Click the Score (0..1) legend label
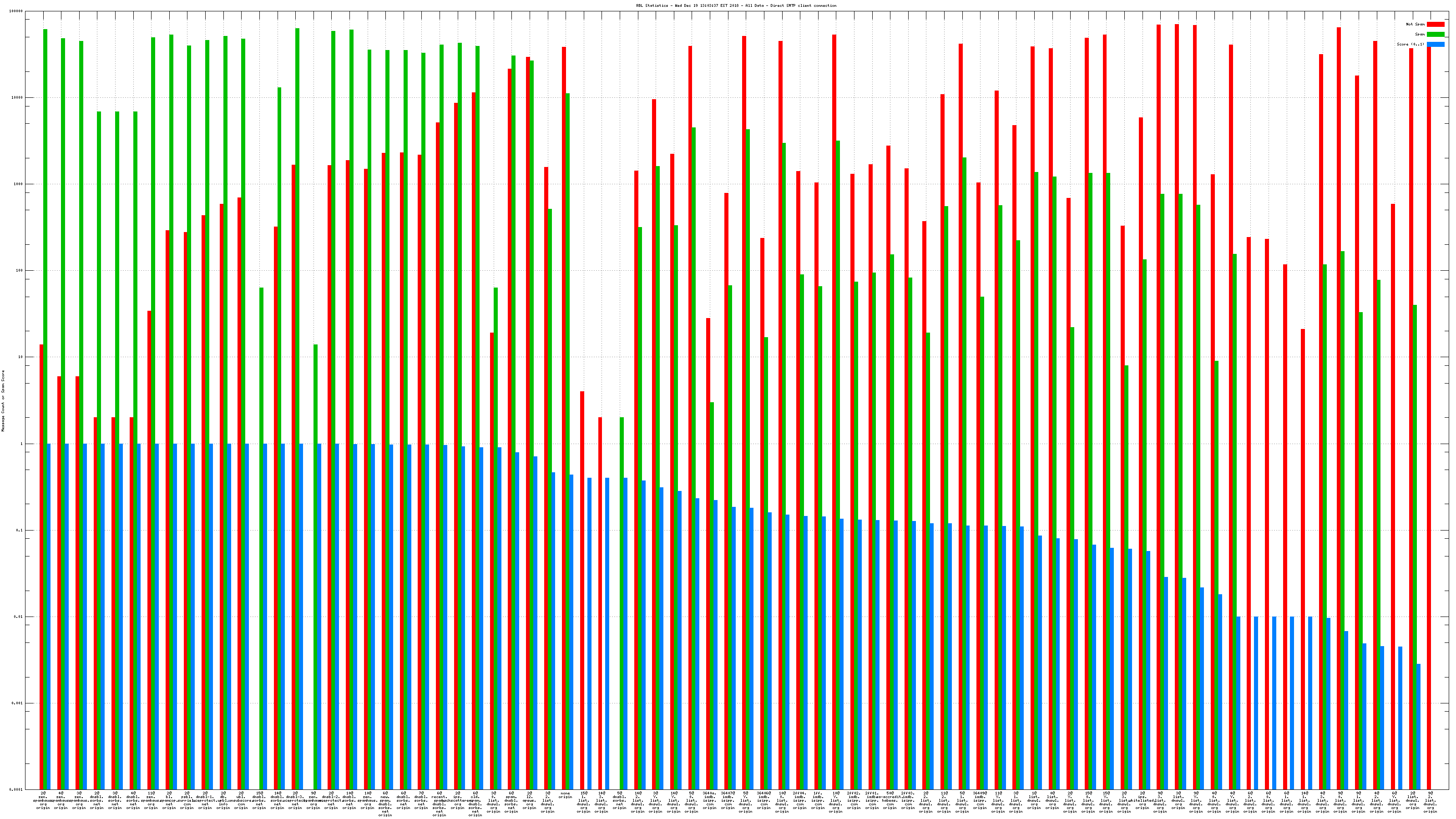 1410,44
